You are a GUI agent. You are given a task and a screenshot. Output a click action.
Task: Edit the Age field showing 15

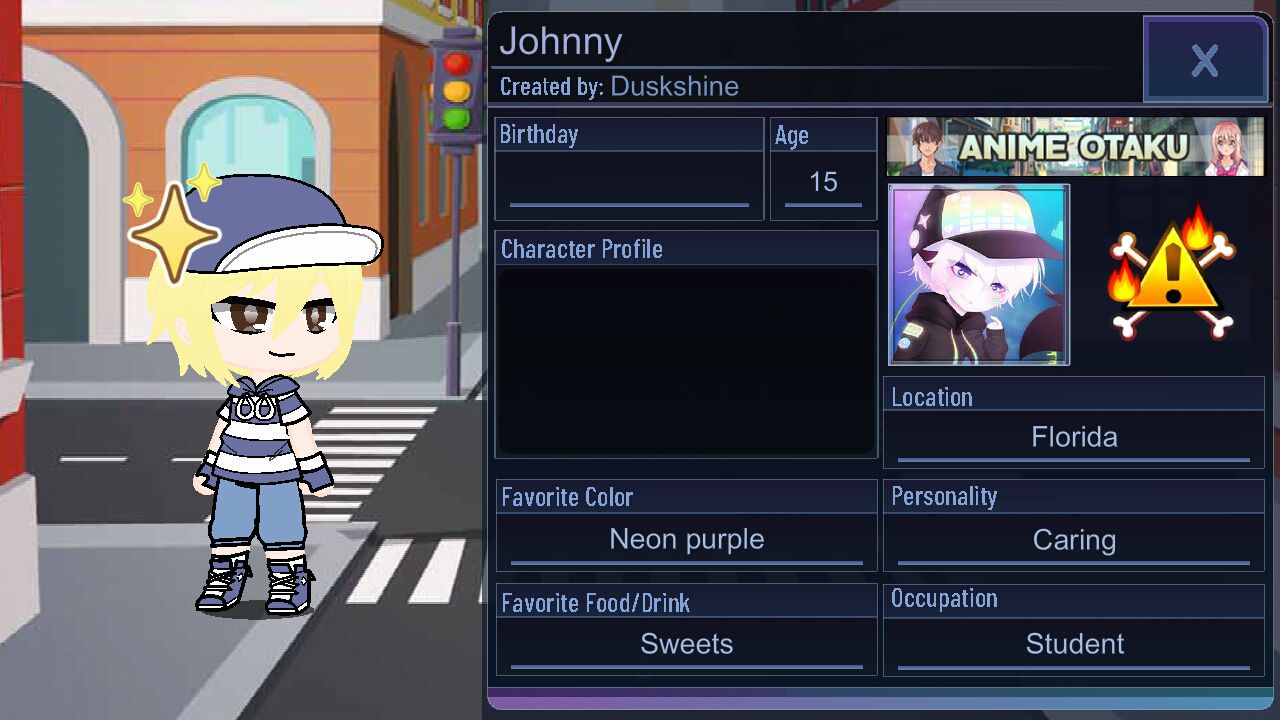point(823,185)
